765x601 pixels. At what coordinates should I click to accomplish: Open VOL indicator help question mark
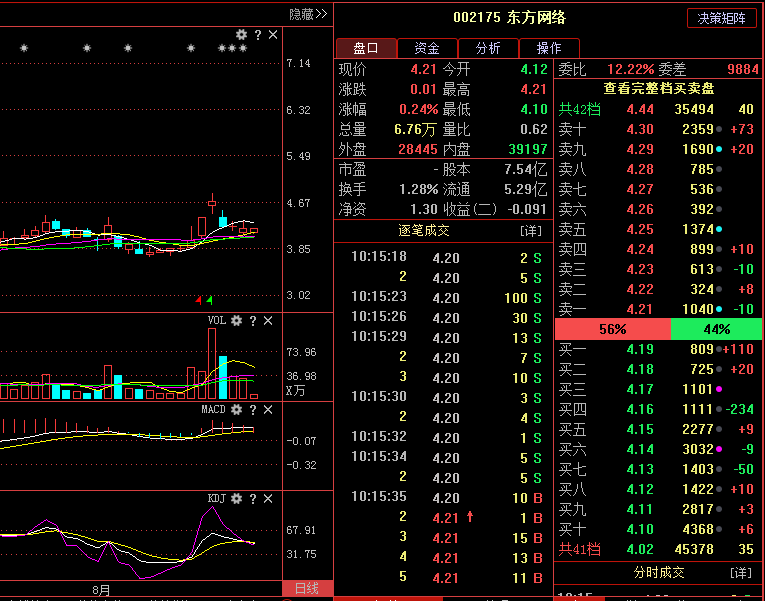253,321
